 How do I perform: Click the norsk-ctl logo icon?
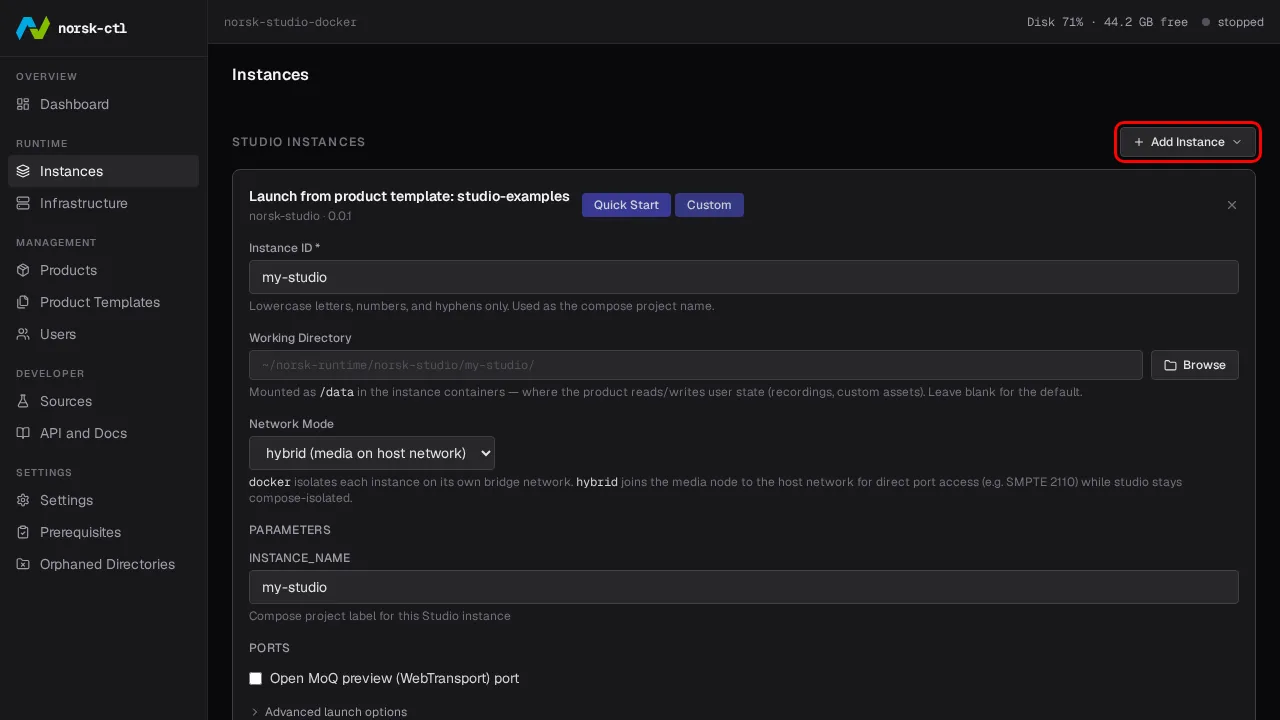click(x=33, y=28)
